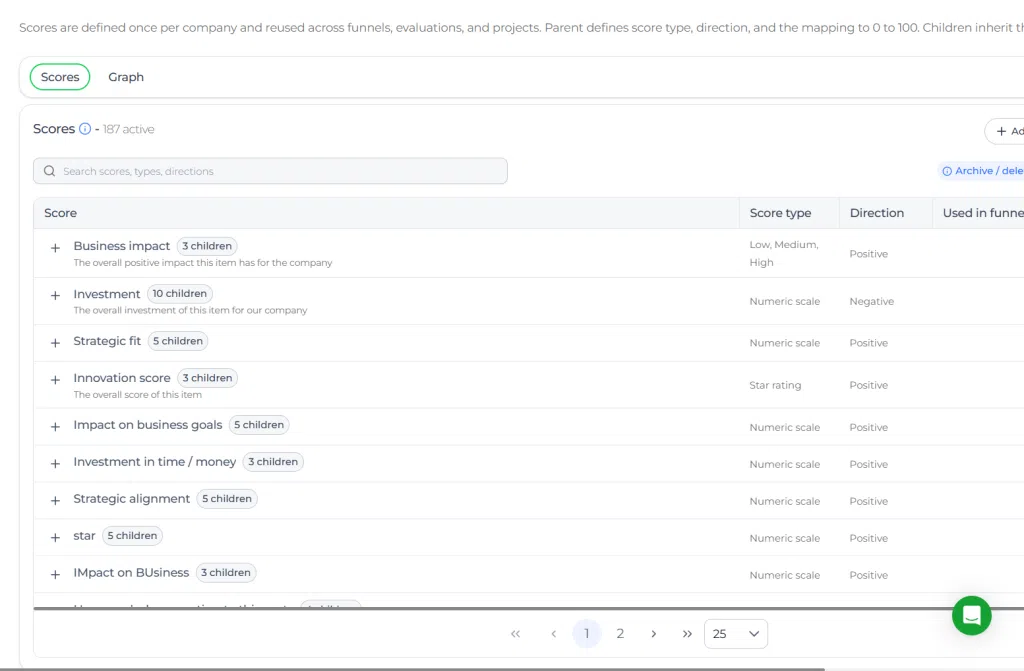Image resolution: width=1024 pixels, height=671 pixels.
Task: Focus the Search scores, types, directions field
Action: point(270,171)
